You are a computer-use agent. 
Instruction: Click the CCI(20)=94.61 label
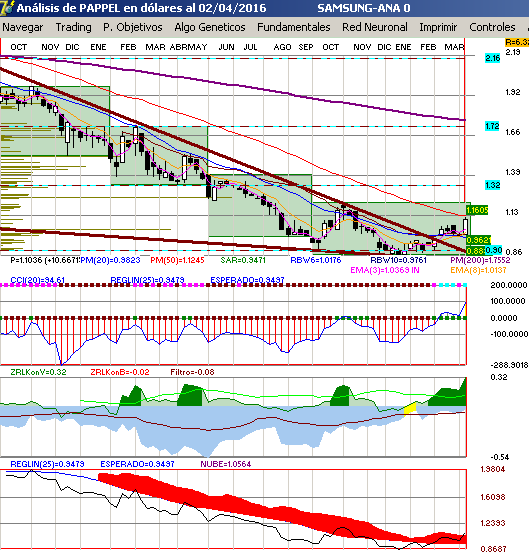38,280
